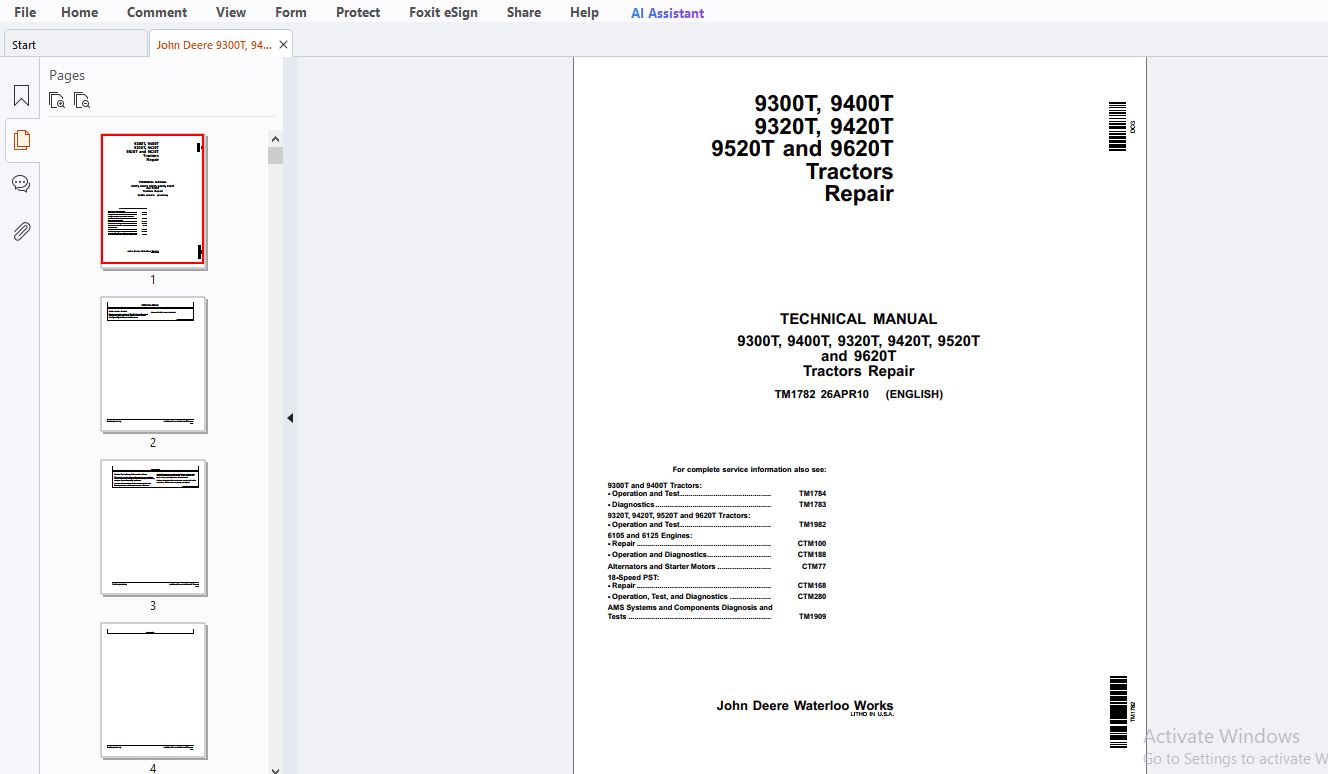The image size is (1328, 774).
Task: Click the 'TECHNICAL MANUAL' heading text
Action: (x=858, y=319)
